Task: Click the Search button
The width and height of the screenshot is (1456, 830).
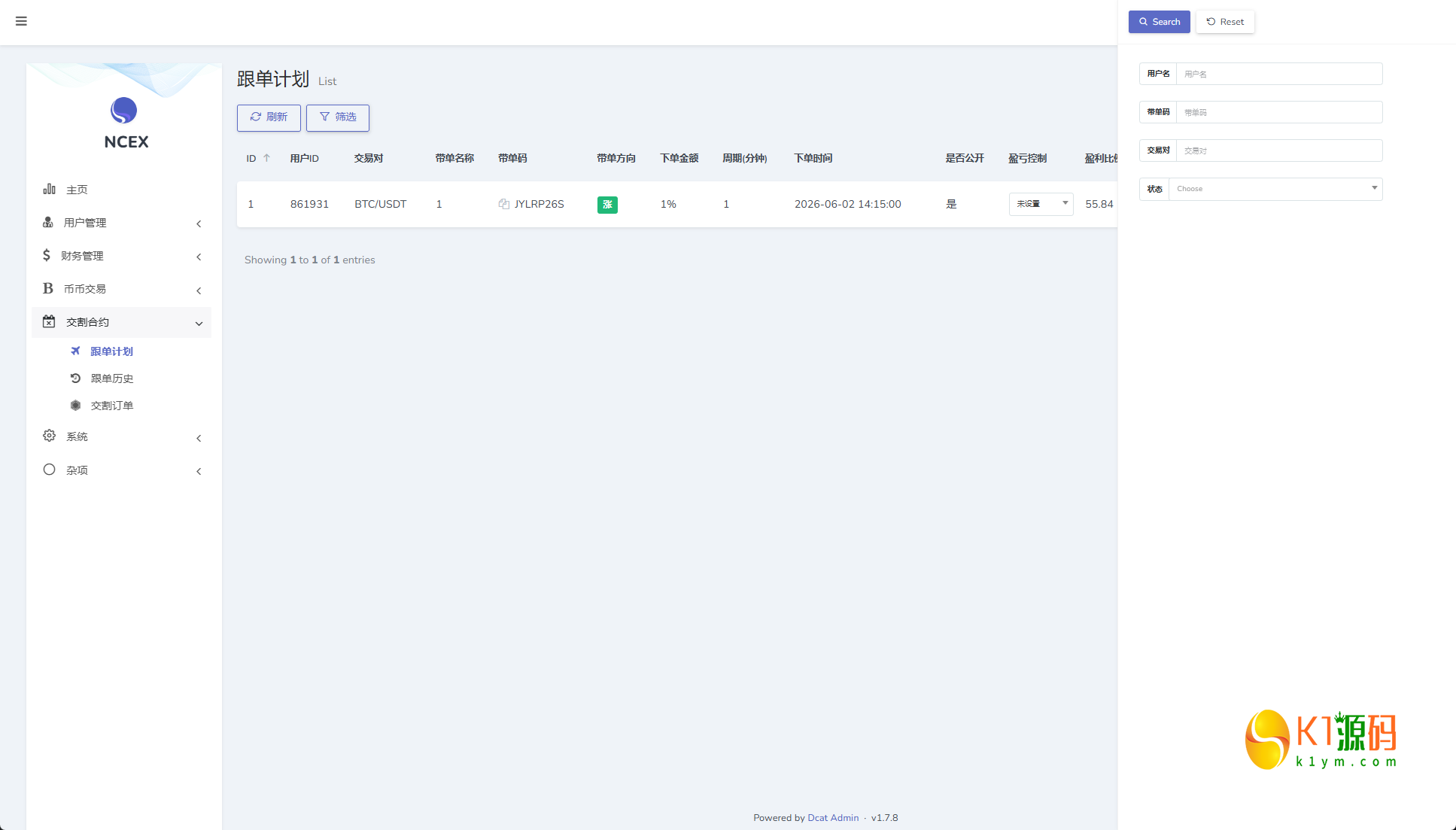Action: [x=1159, y=22]
